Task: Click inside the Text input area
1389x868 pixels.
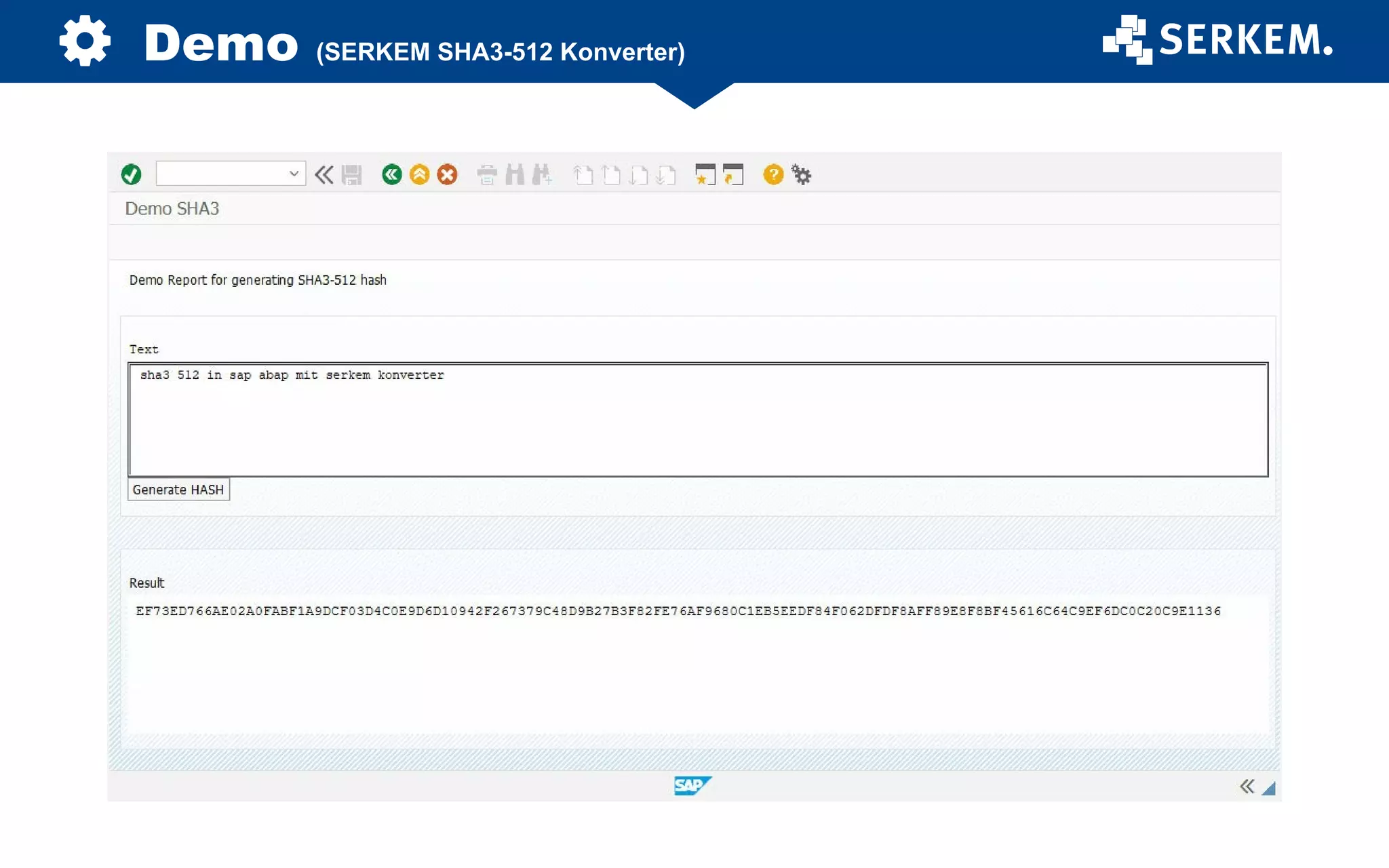Action: [x=698, y=419]
